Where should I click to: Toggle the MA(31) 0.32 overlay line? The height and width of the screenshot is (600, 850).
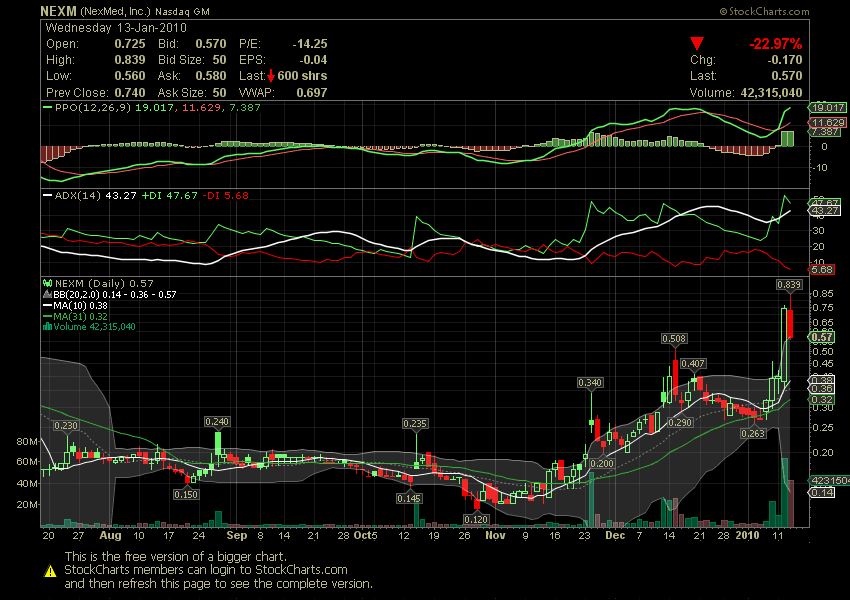coord(46,315)
